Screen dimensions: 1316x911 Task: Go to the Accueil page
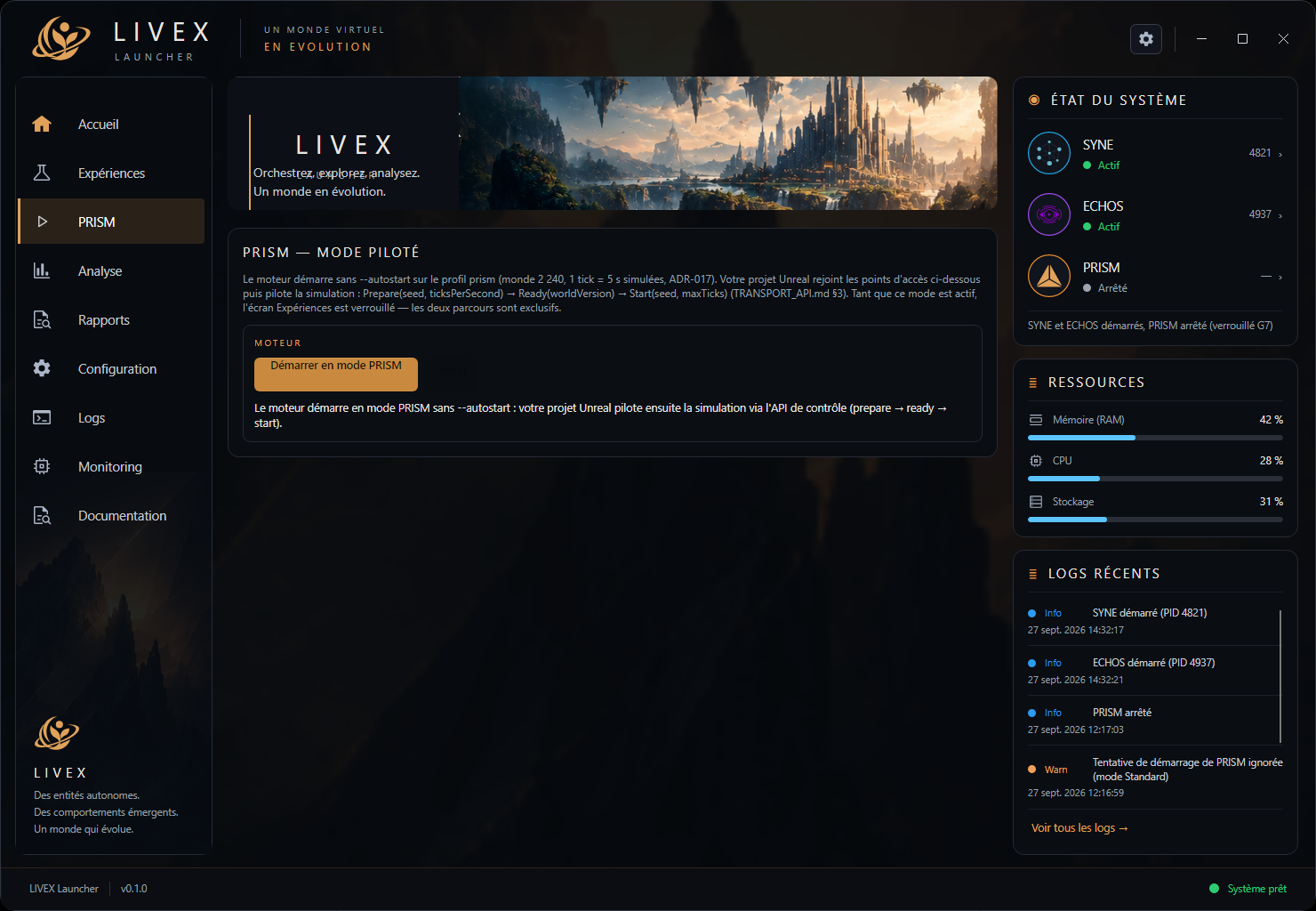point(111,125)
